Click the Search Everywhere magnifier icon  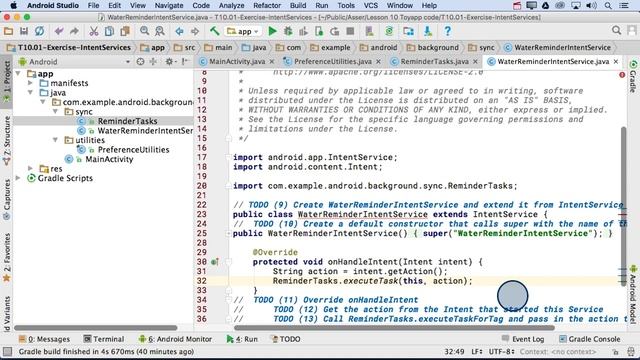tap(616, 30)
